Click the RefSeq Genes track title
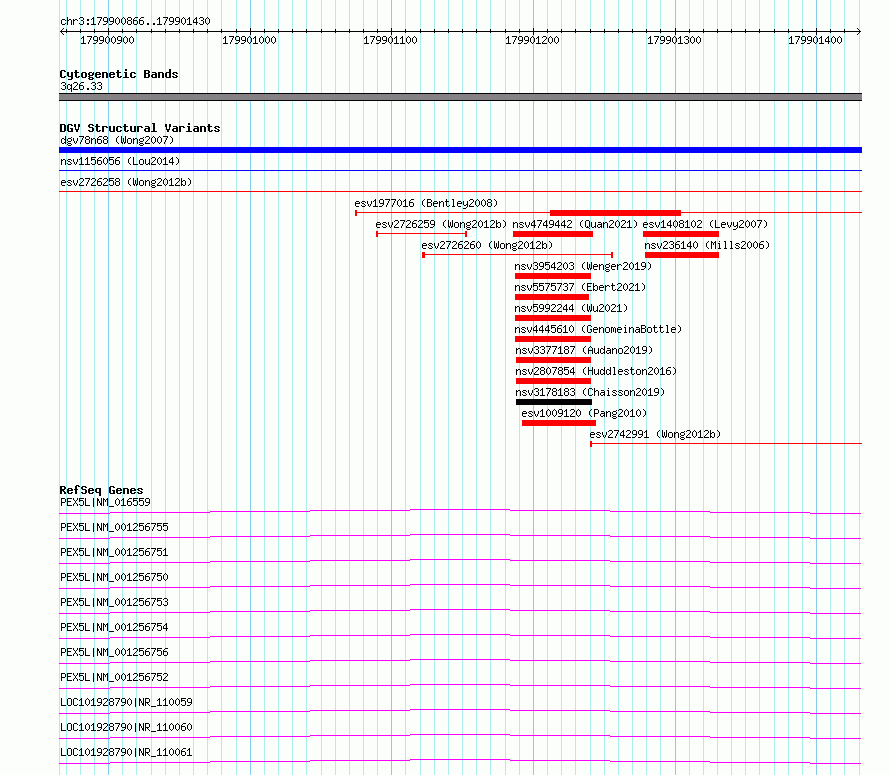 click(101, 490)
